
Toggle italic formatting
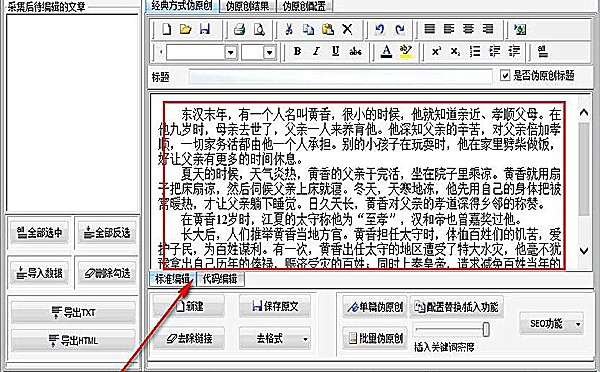[316, 51]
